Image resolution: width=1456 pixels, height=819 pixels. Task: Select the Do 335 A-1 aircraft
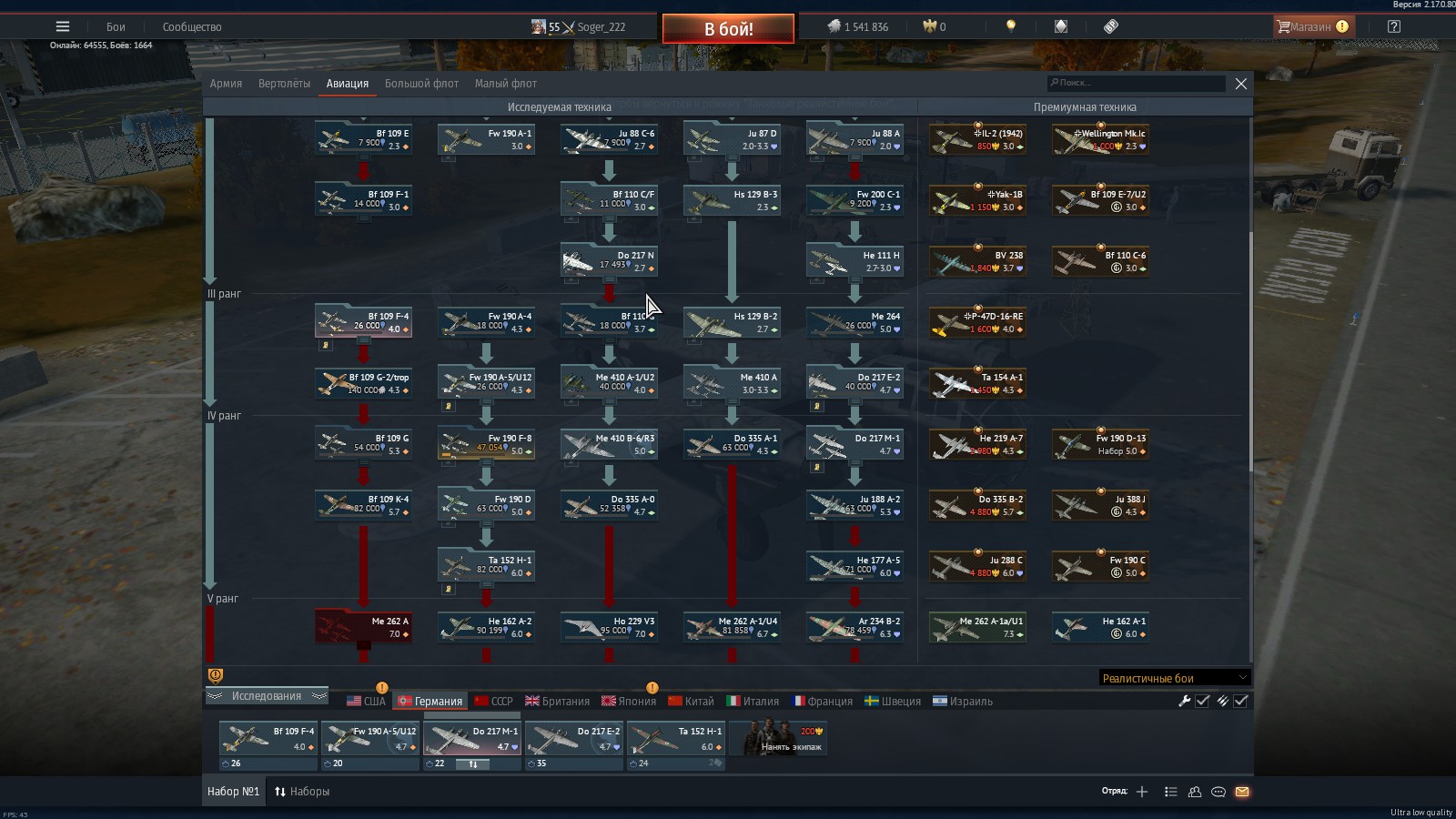click(x=732, y=444)
